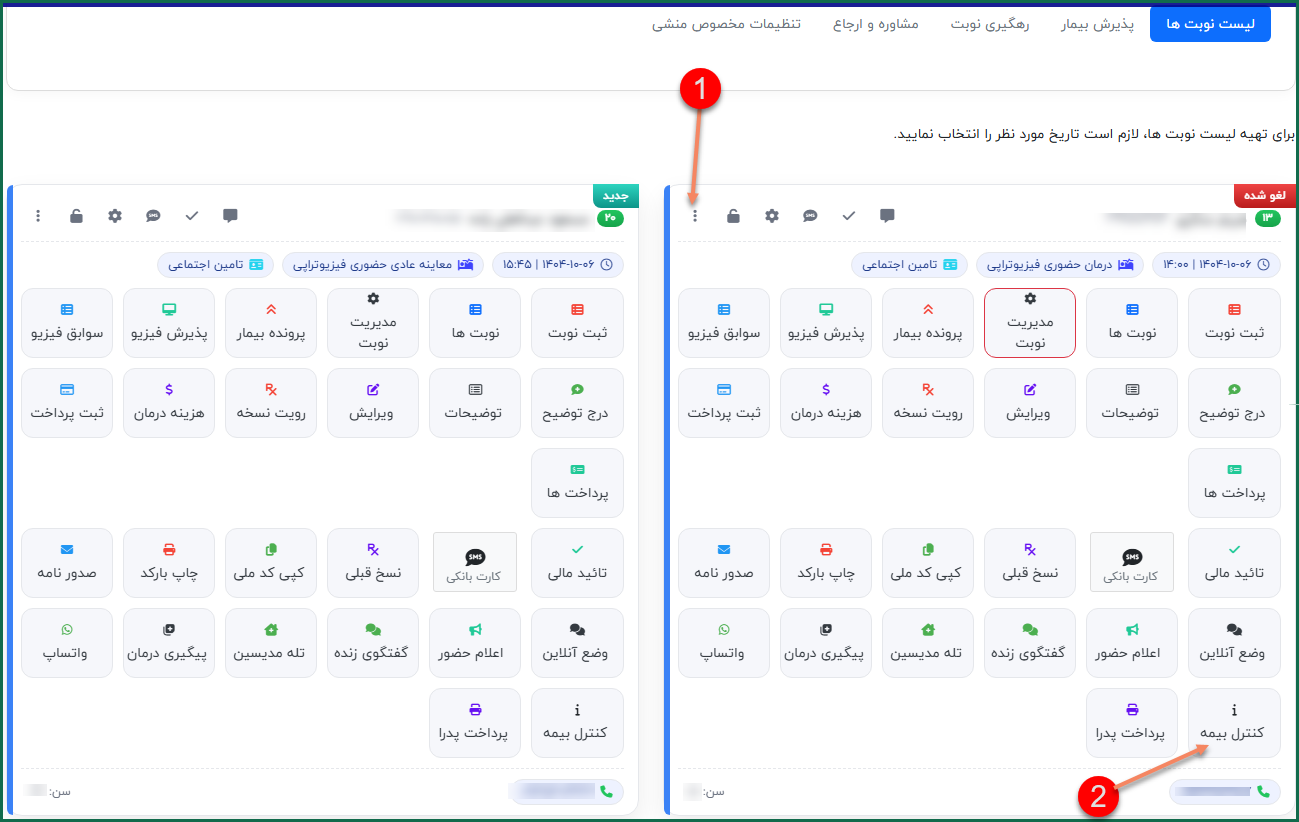
Task: Click چاپ بارکد in the canceled card
Action: [x=826, y=562]
